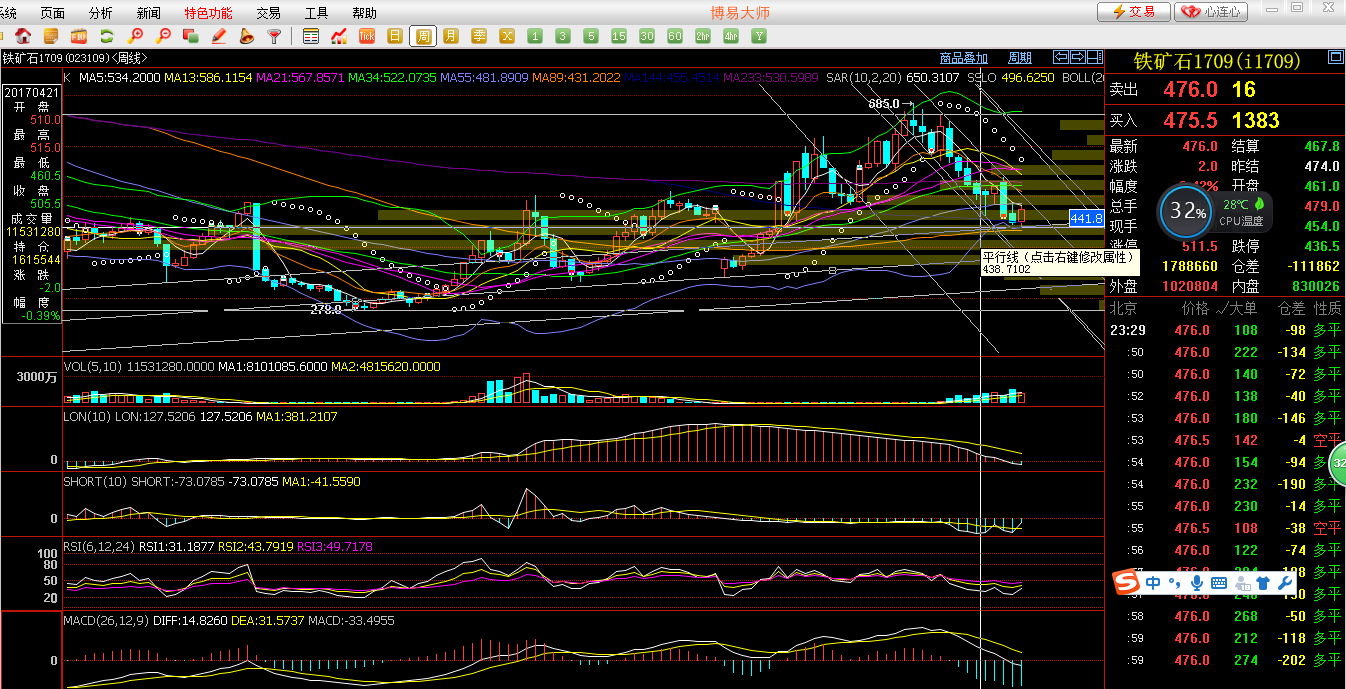Click the microphone icon on IME bar

pyautogui.click(x=1196, y=582)
